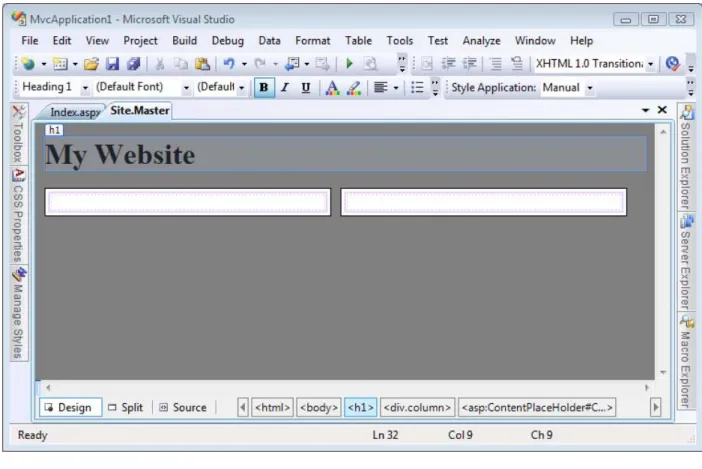Image resolution: width=702 pixels, height=469 pixels.
Task: Switch to the Index.aspx document tab
Action: tap(73, 112)
